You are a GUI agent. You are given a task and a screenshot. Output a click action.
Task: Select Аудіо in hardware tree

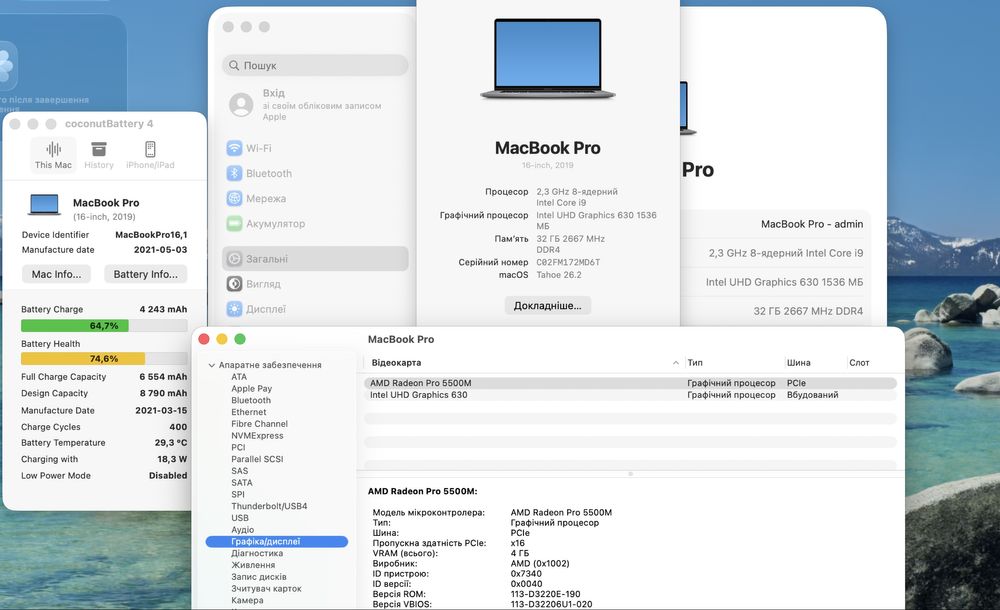coord(242,530)
